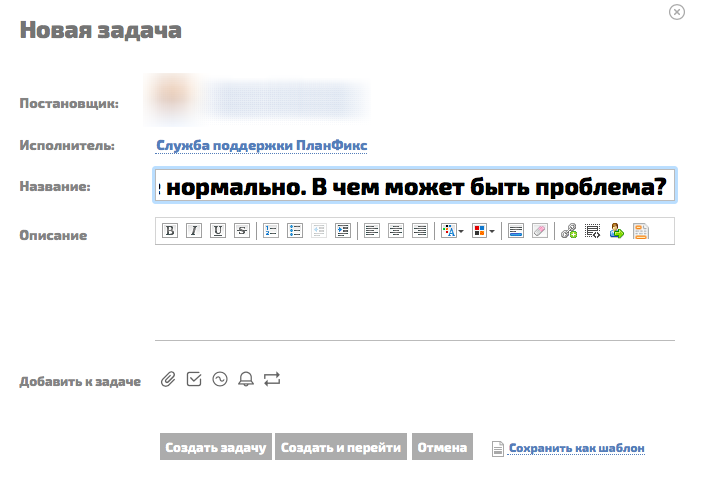Attach a file with the paperclip icon
Screen dimensions: 704x486
[168, 380]
